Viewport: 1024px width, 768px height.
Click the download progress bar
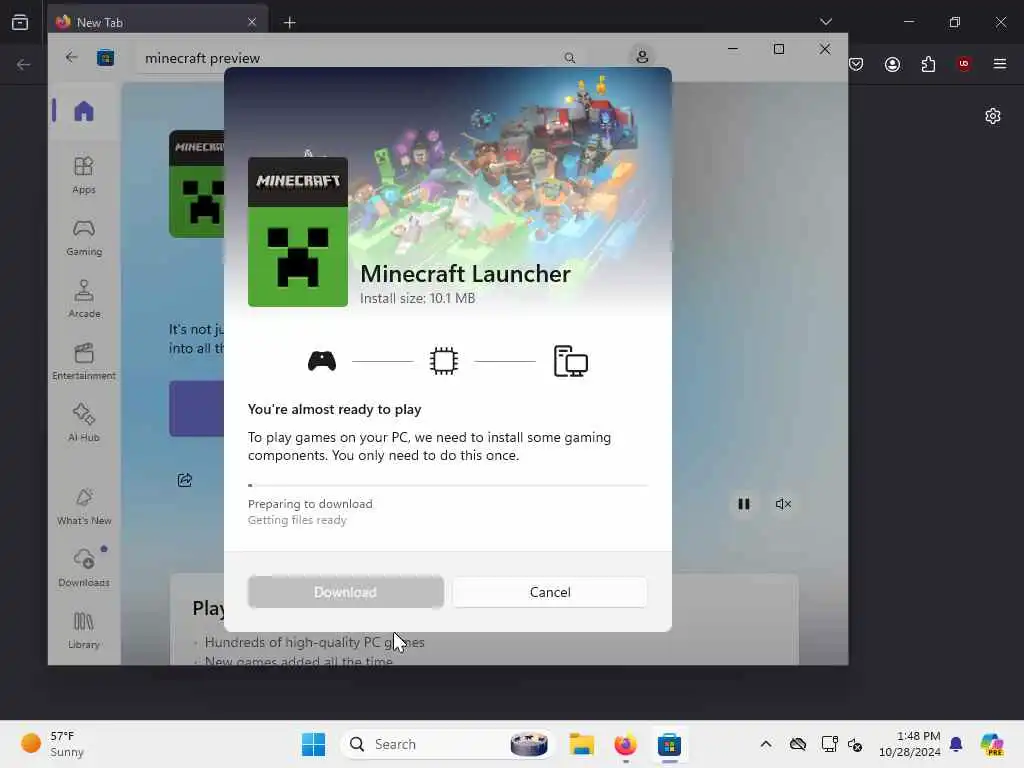pos(447,485)
